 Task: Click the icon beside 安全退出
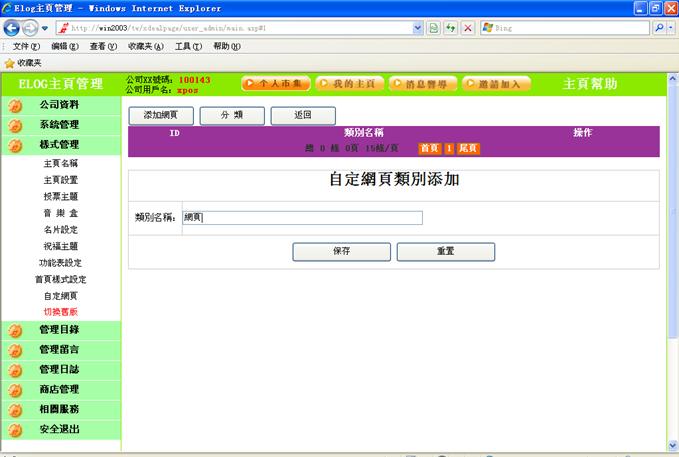pos(15,430)
